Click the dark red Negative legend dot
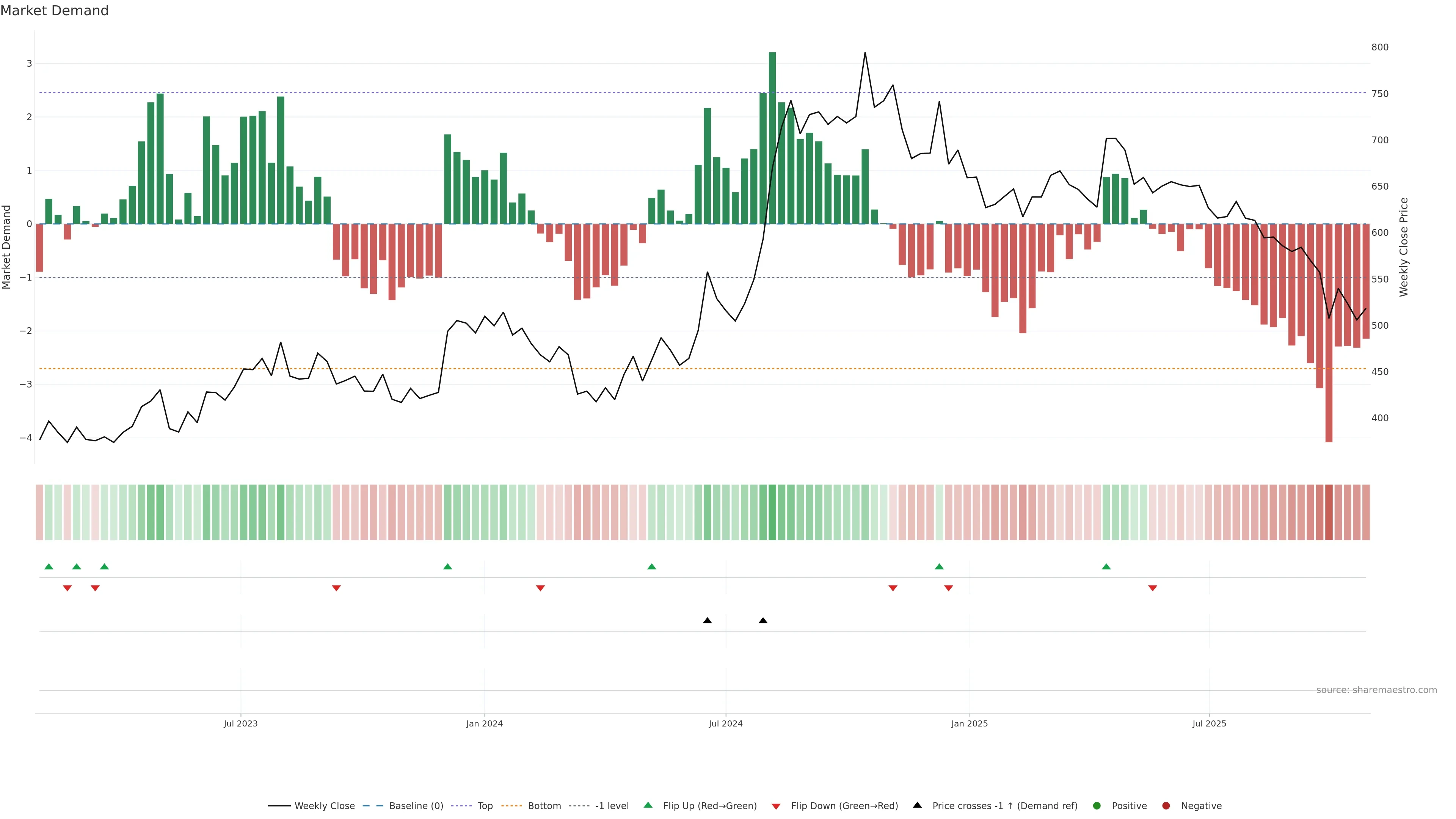This screenshot has height=819, width=1456. (x=1166, y=805)
